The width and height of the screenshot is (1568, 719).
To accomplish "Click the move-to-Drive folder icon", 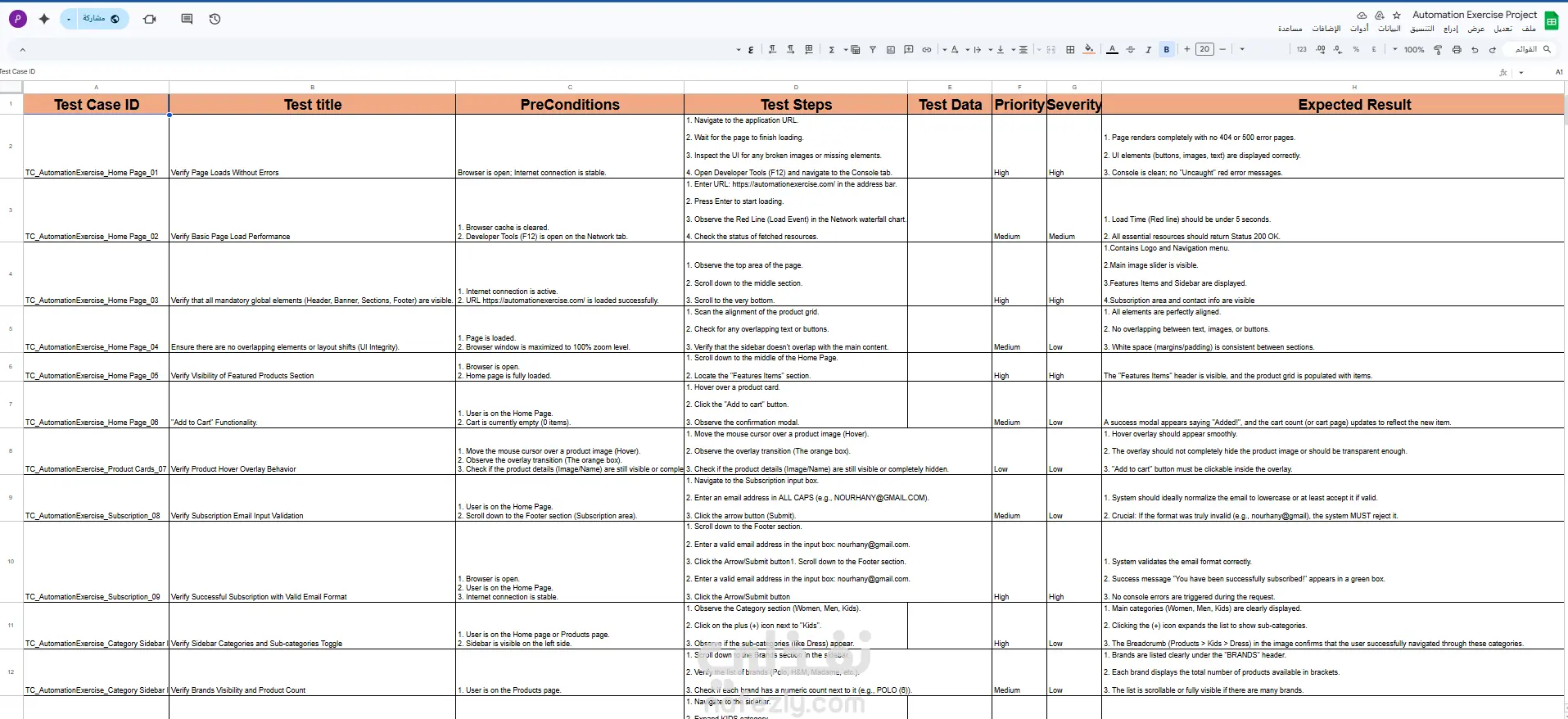I will [1379, 15].
